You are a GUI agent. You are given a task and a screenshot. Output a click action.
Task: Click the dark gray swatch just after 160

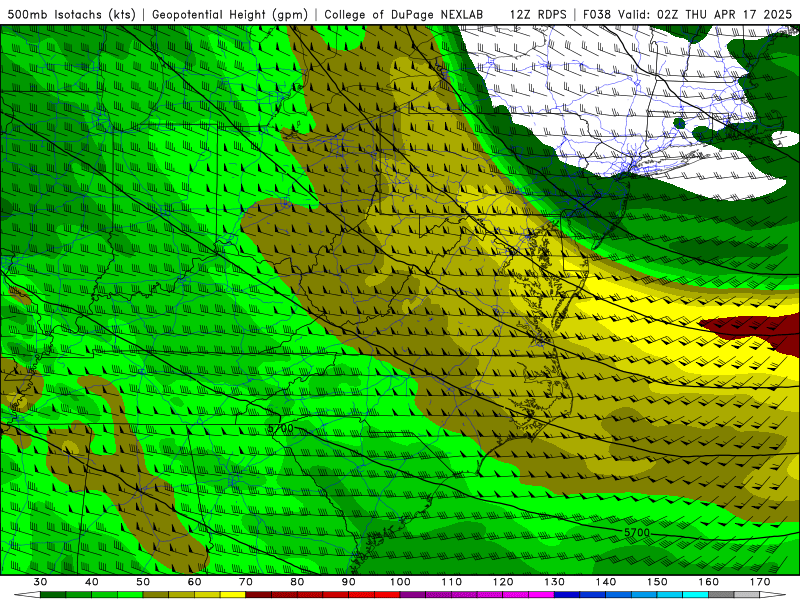(x=721, y=595)
